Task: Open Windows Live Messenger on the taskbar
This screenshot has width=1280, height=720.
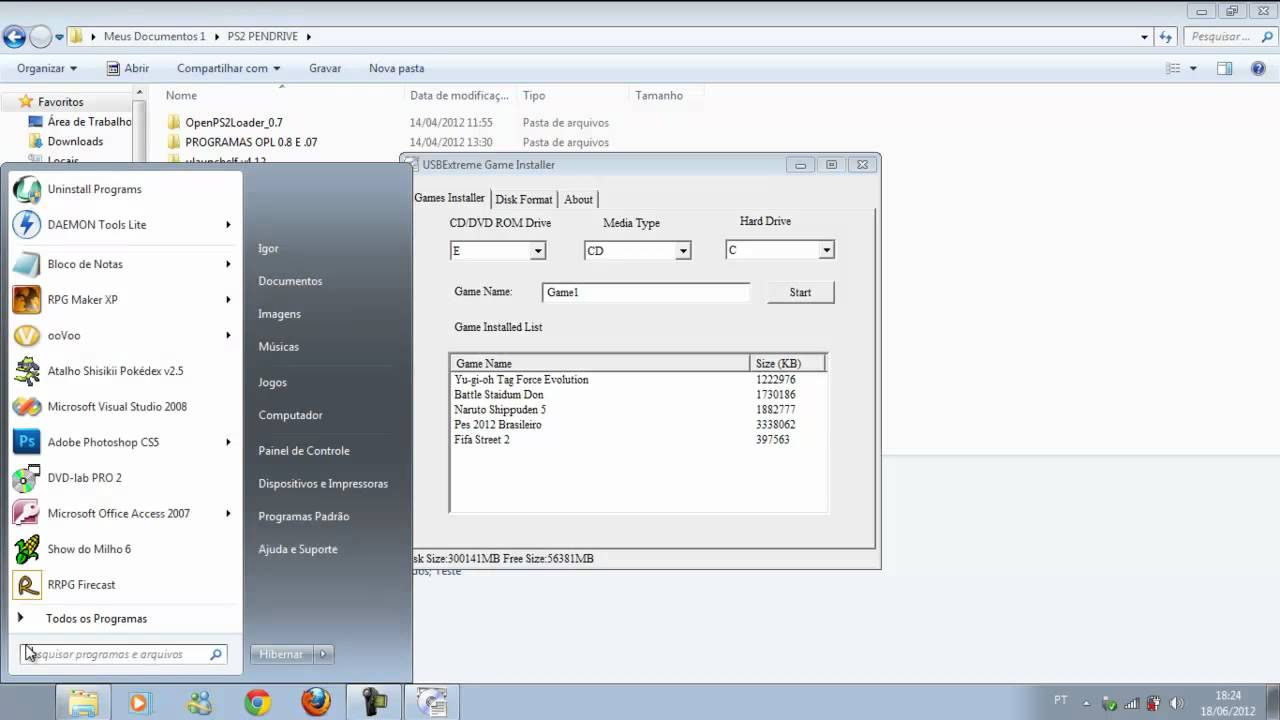Action: click(x=199, y=703)
